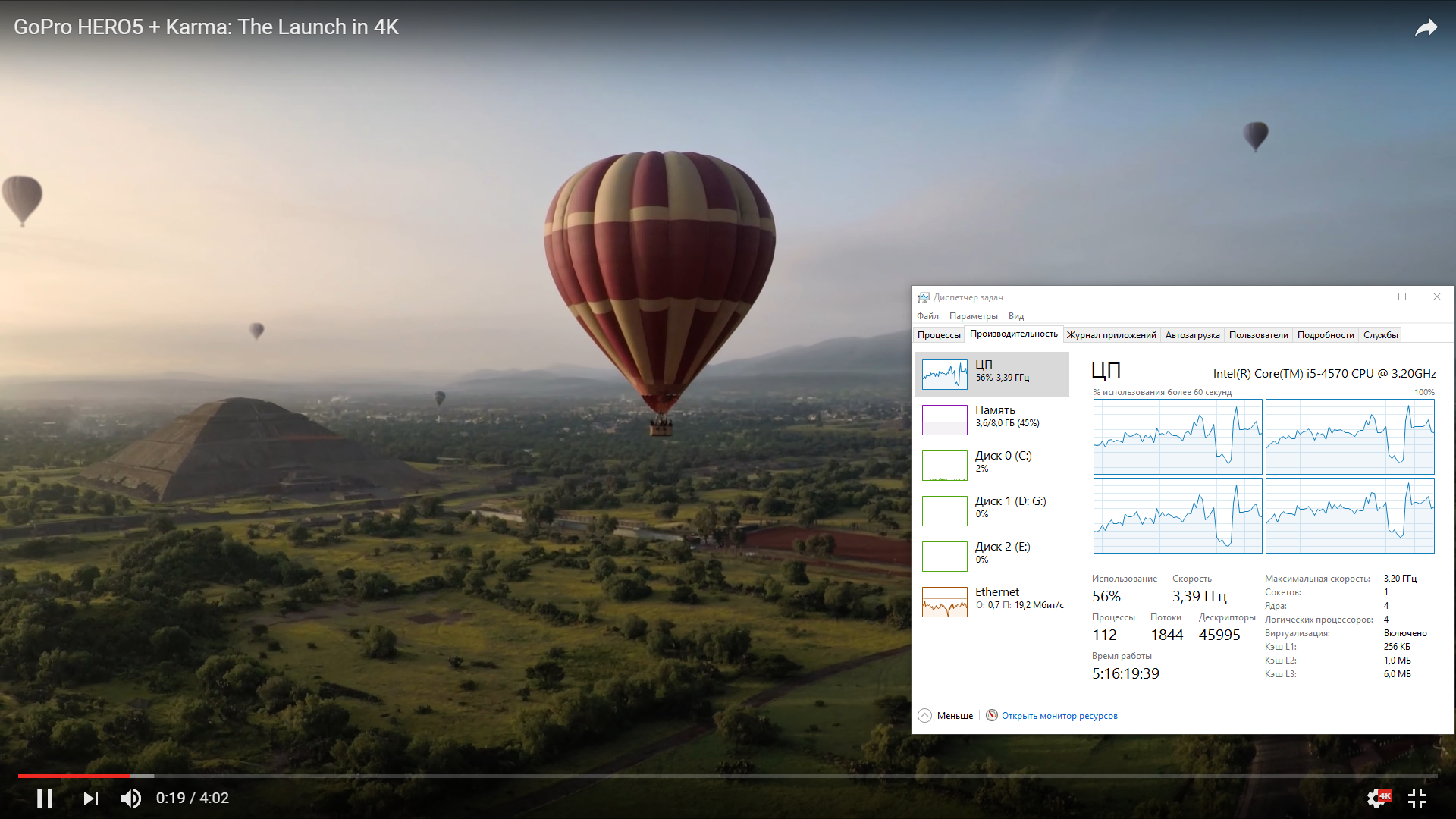Viewport: 1456px width, 819px height.
Task: Select Диск 0 (C:) item
Action: click(992, 465)
